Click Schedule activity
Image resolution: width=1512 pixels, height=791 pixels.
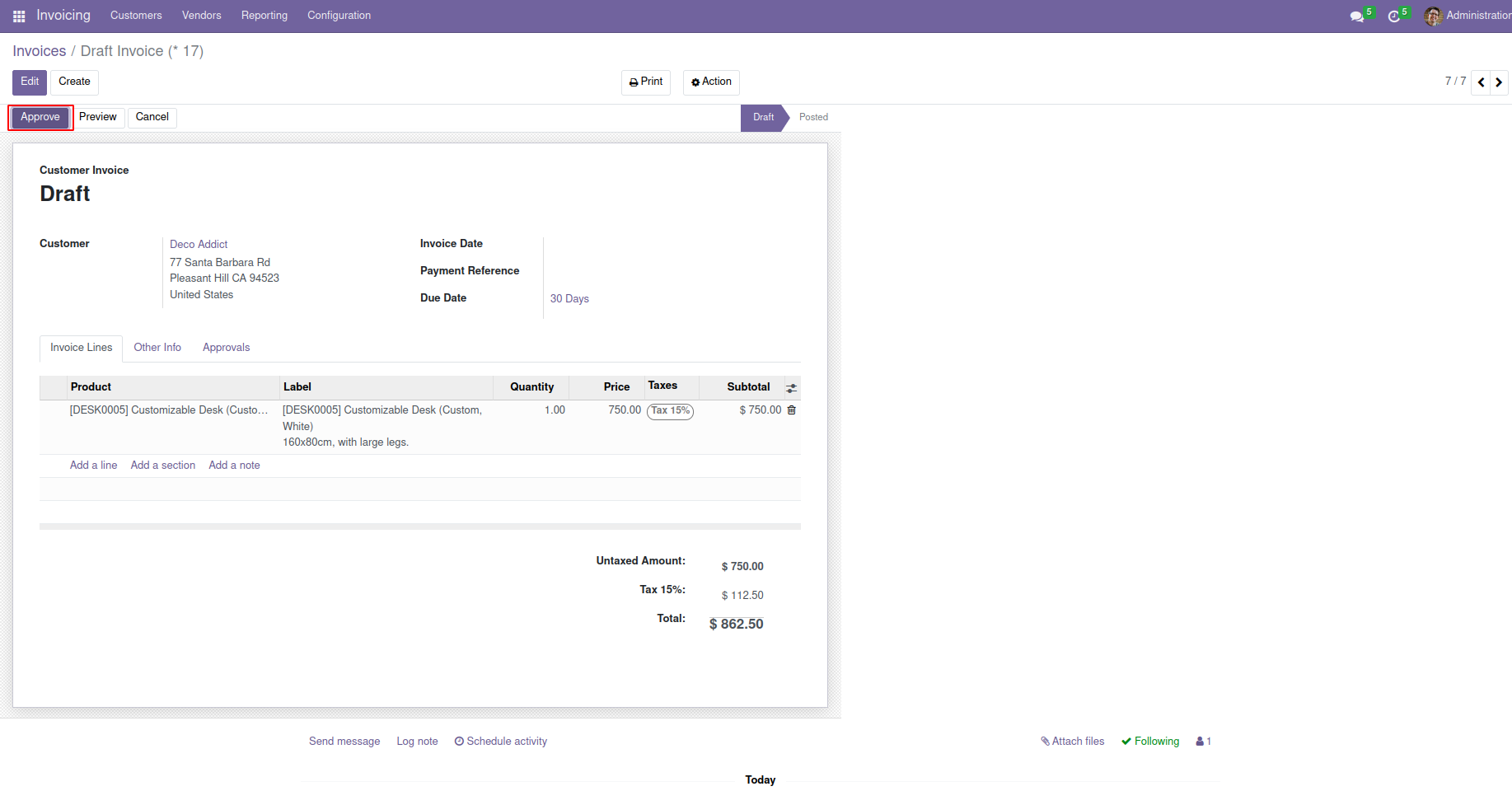coord(501,742)
